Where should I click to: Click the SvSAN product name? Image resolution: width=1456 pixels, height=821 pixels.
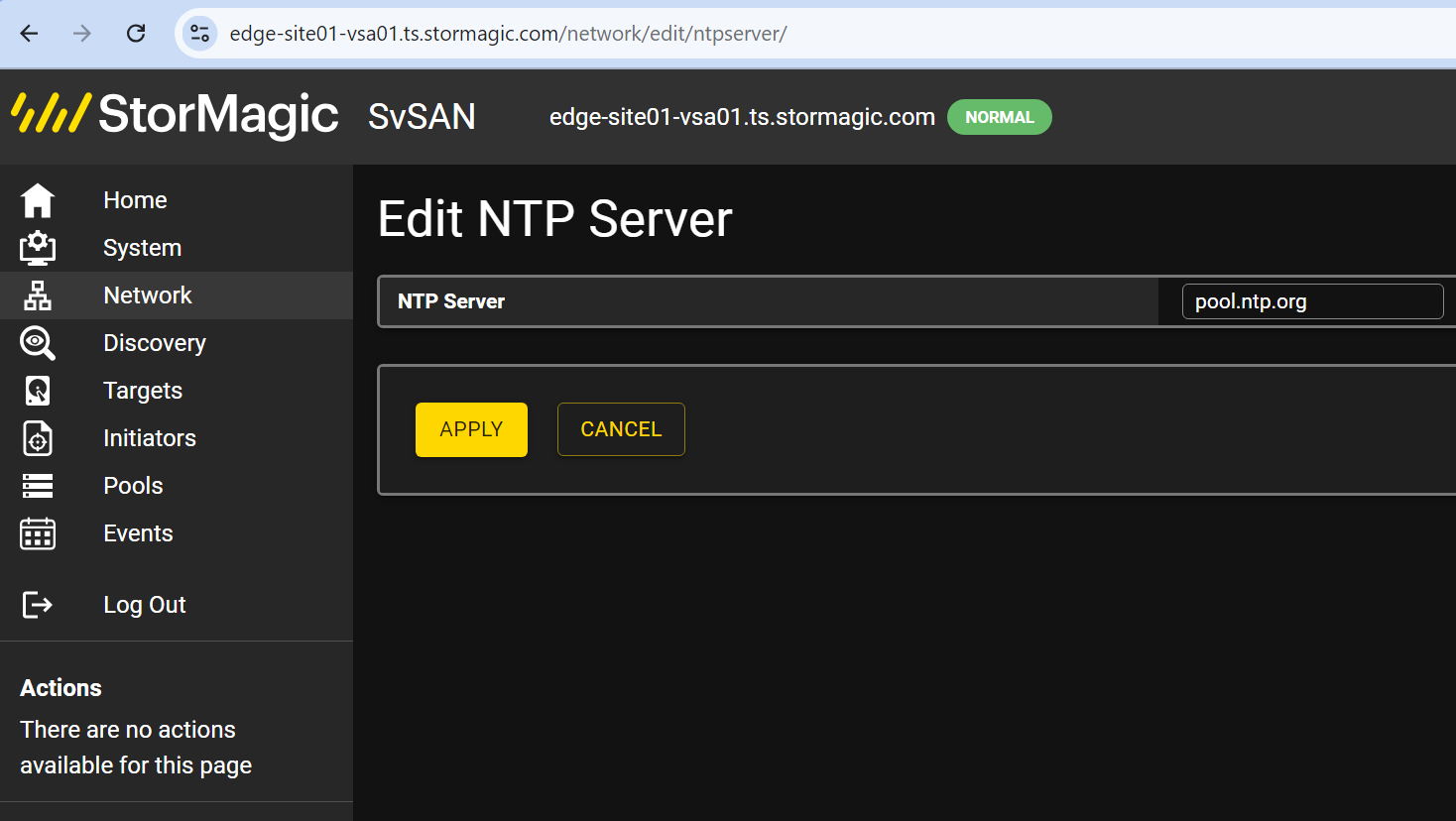click(x=422, y=117)
